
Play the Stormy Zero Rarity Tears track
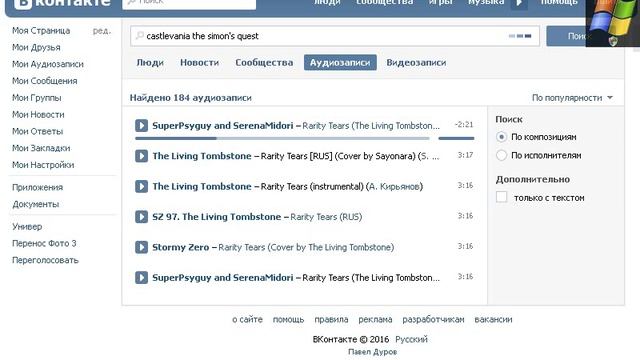click(141, 247)
